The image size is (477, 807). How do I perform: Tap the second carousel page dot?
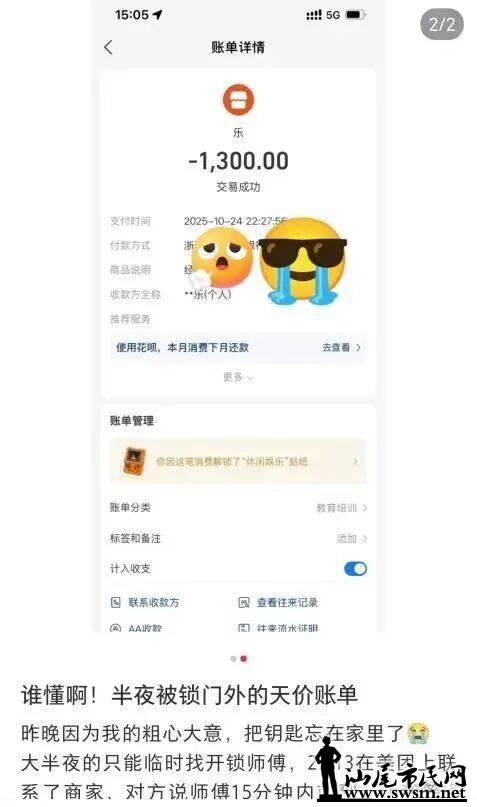coord(244,659)
